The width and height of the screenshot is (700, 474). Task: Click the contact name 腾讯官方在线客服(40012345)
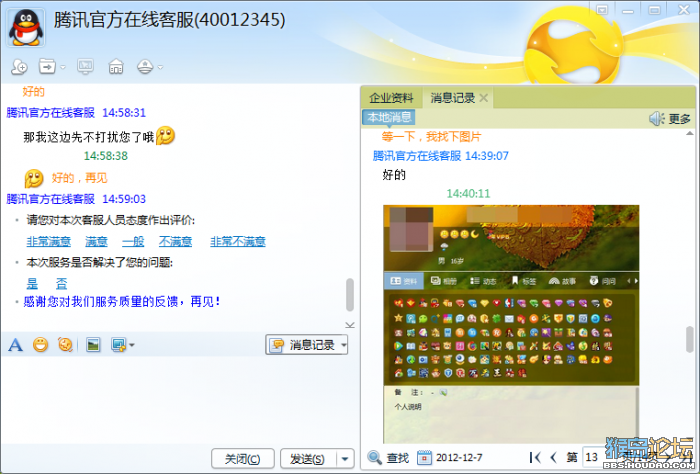(x=170, y=20)
